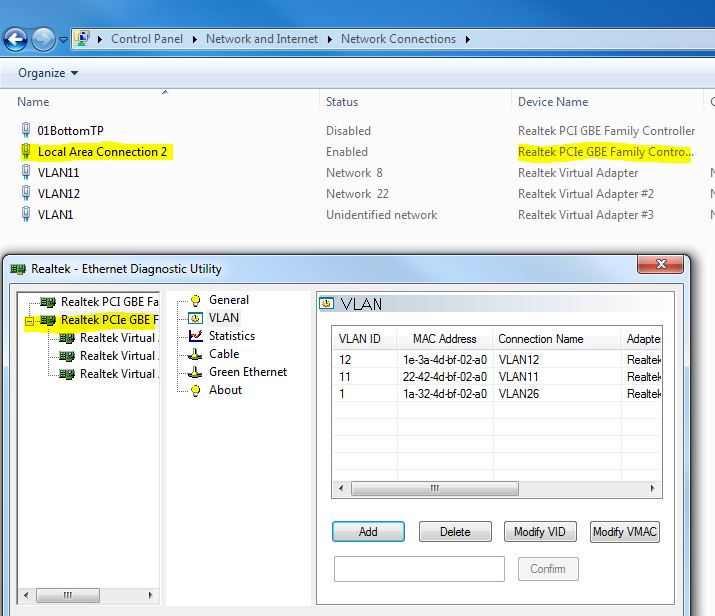Open the Cable page

click(x=224, y=354)
